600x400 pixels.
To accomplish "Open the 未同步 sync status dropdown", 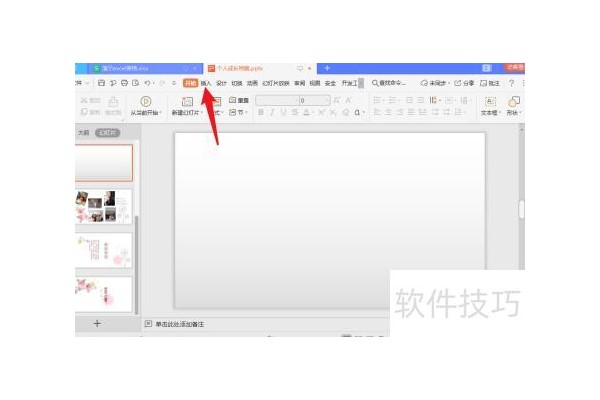I will (435, 83).
